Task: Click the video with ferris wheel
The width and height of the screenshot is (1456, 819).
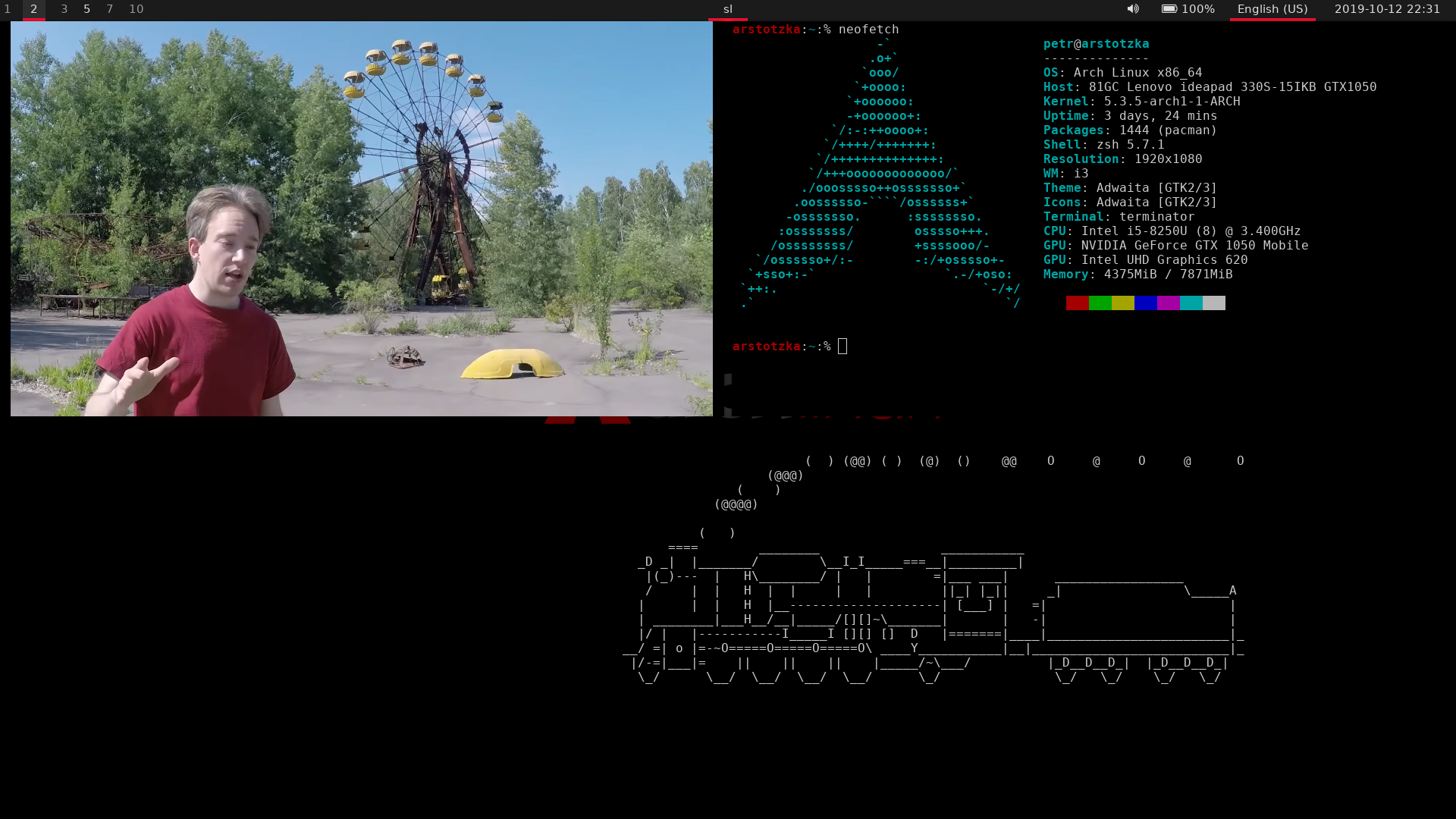Action: (x=361, y=218)
